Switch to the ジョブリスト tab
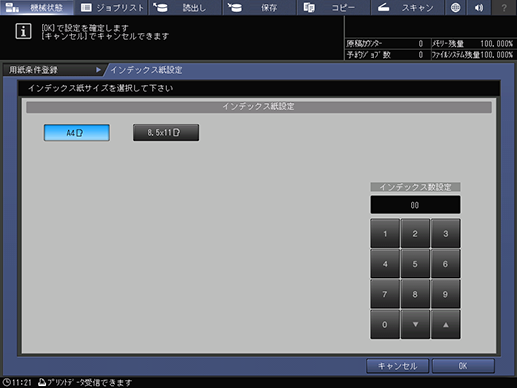 111,7
